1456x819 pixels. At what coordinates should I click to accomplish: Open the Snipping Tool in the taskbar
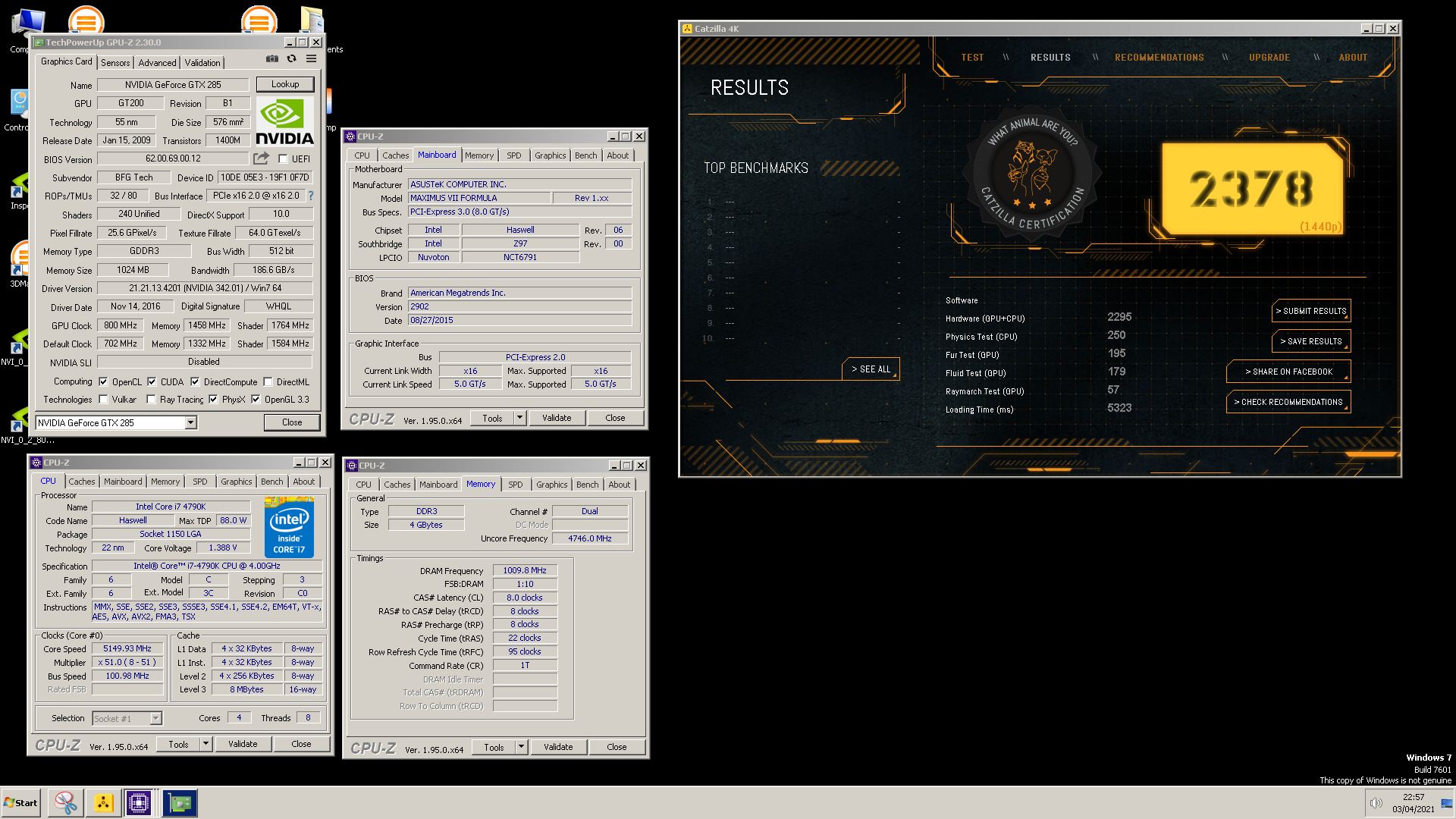pyautogui.click(x=65, y=803)
